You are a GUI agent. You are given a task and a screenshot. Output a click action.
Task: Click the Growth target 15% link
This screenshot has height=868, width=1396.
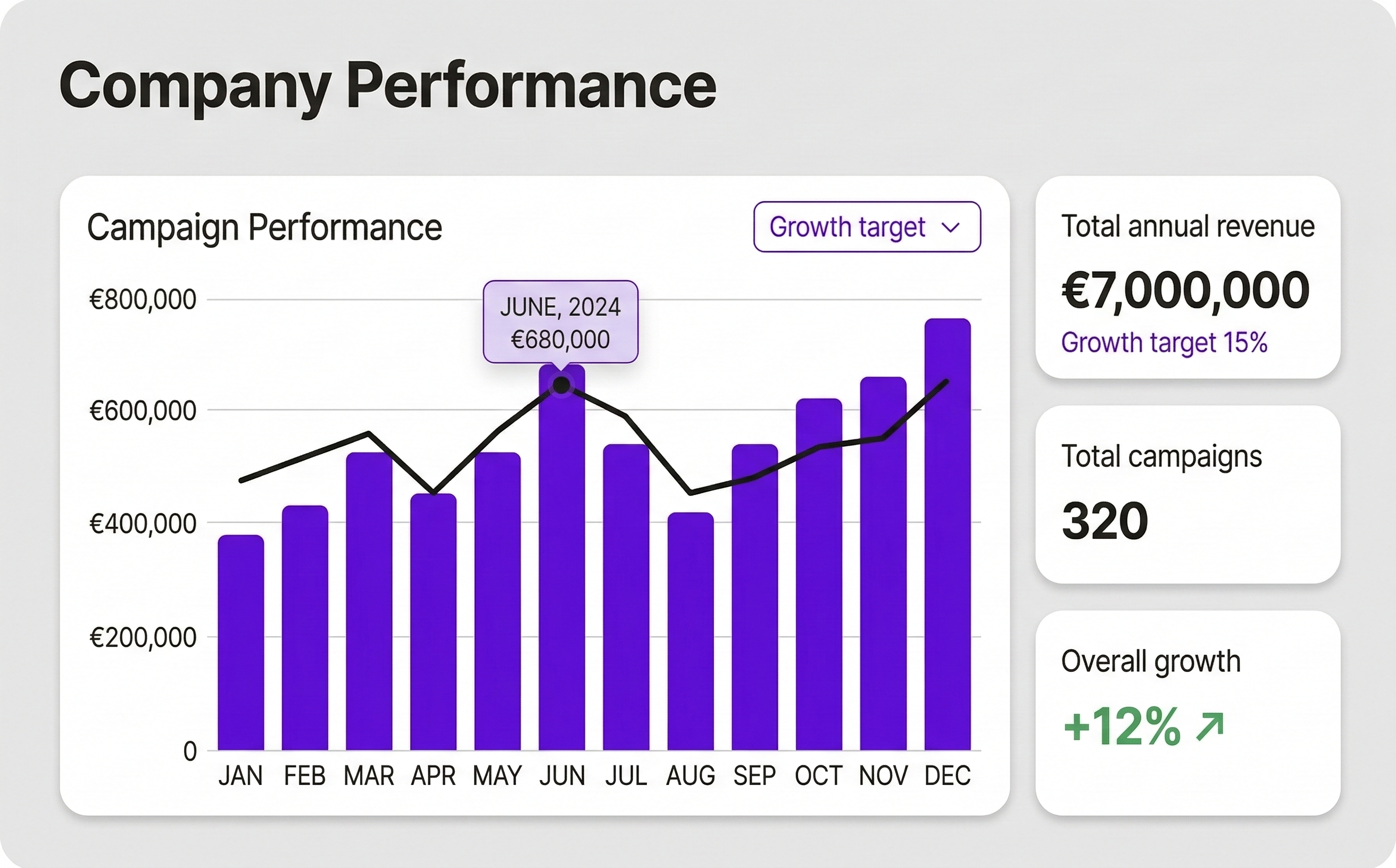point(1164,343)
